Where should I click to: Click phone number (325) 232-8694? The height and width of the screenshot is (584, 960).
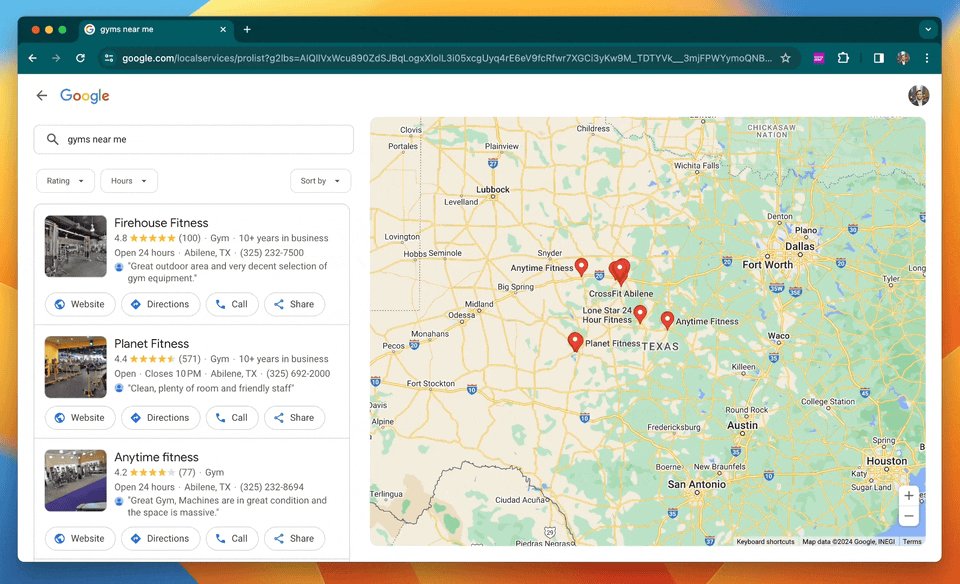[271, 487]
